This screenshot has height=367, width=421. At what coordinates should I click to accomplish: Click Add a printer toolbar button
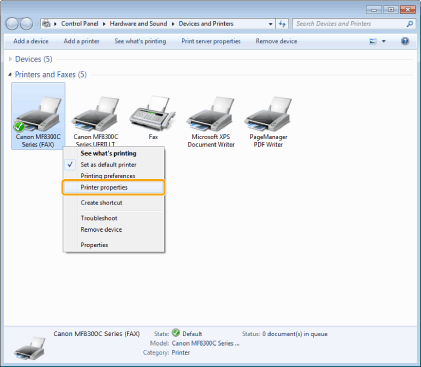click(x=81, y=41)
